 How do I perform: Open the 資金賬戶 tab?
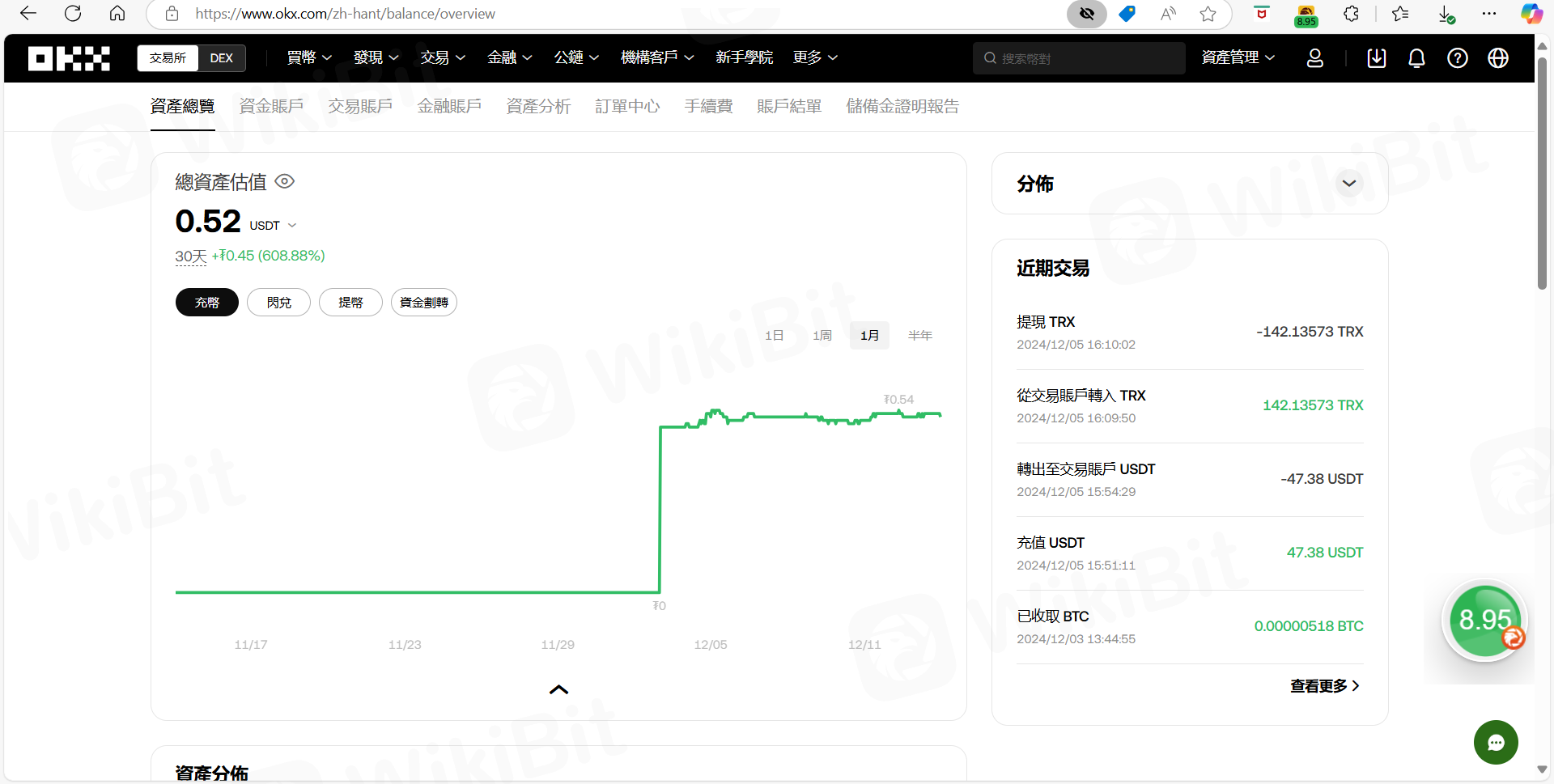[x=271, y=106]
